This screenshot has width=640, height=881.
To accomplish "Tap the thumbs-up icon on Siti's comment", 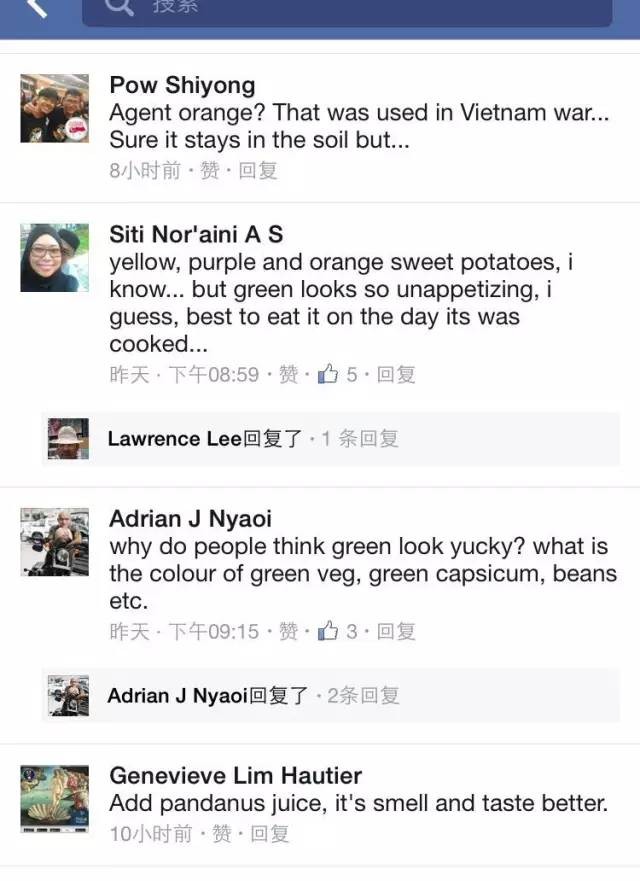I will click(328, 375).
